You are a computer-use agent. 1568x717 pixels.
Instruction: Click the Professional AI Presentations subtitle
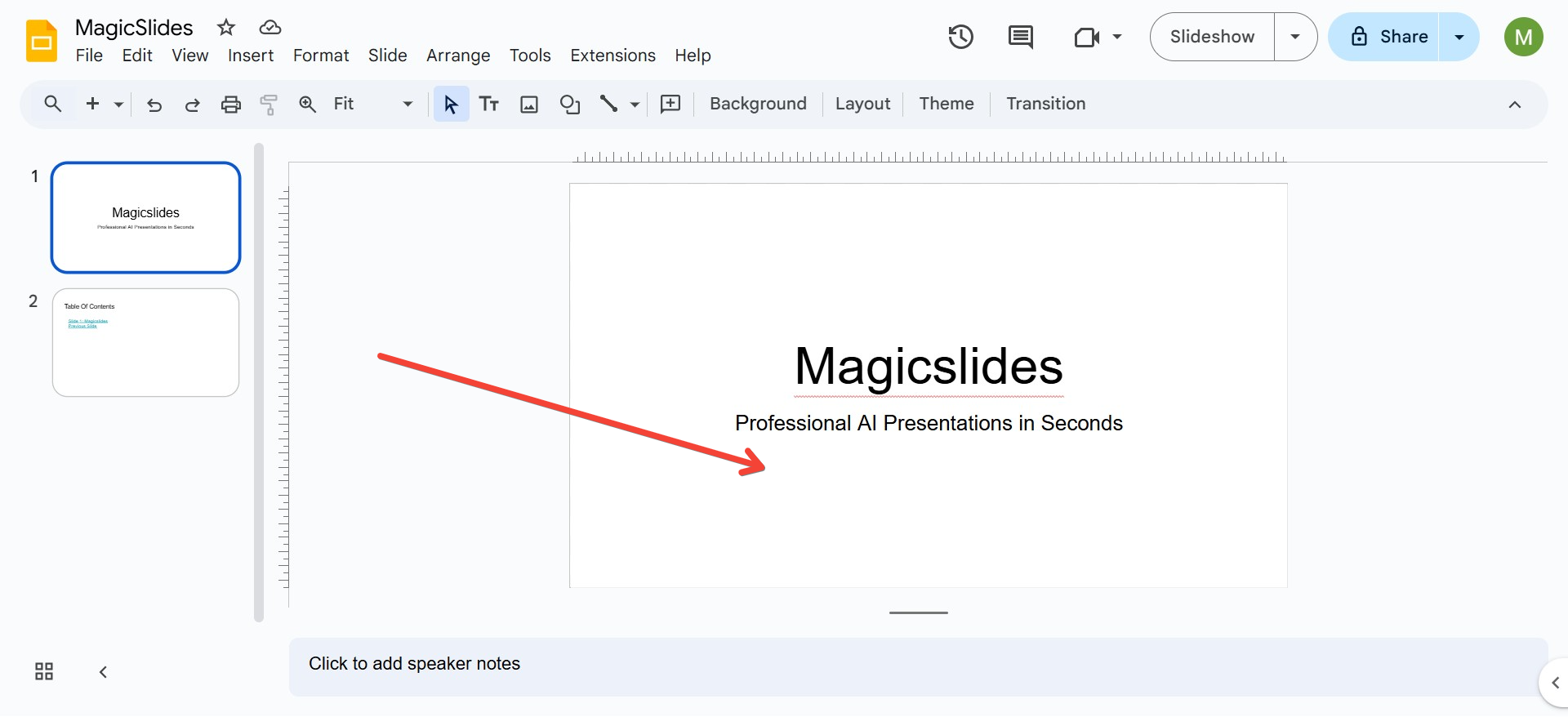pyautogui.click(x=929, y=423)
